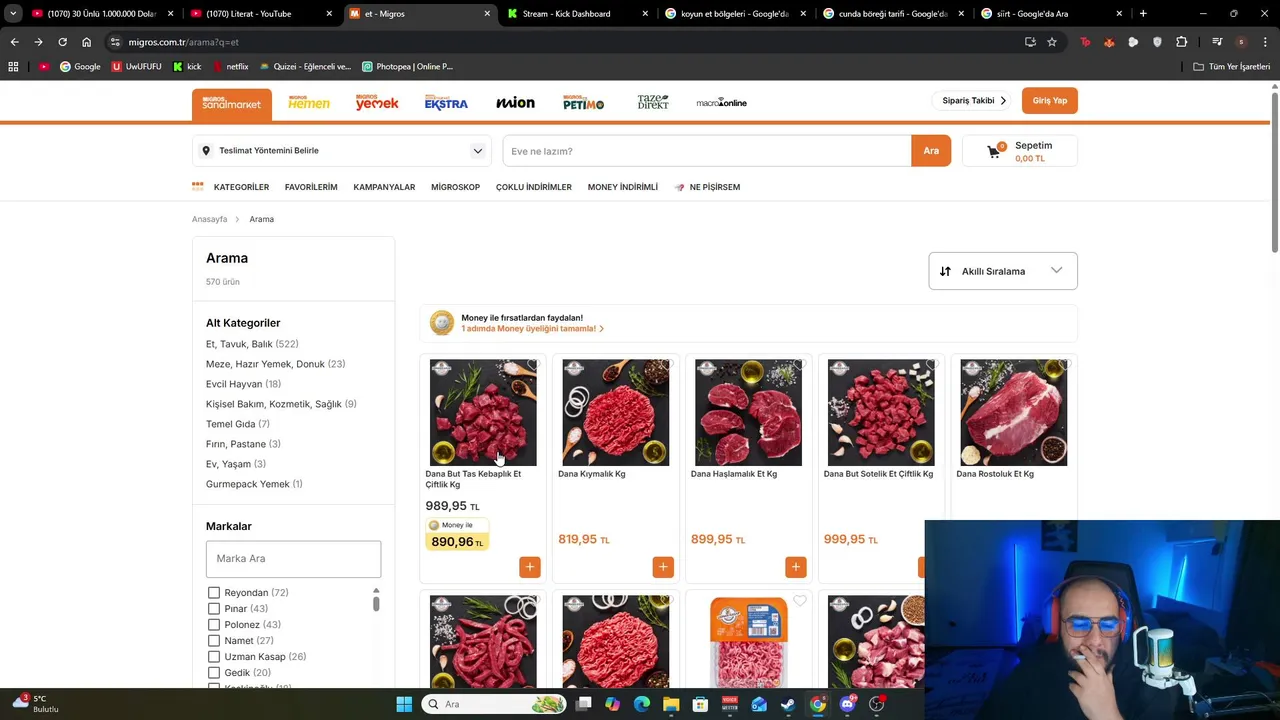
Task: Favorite the minced meat tray product heart
Action: click(x=799, y=601)
